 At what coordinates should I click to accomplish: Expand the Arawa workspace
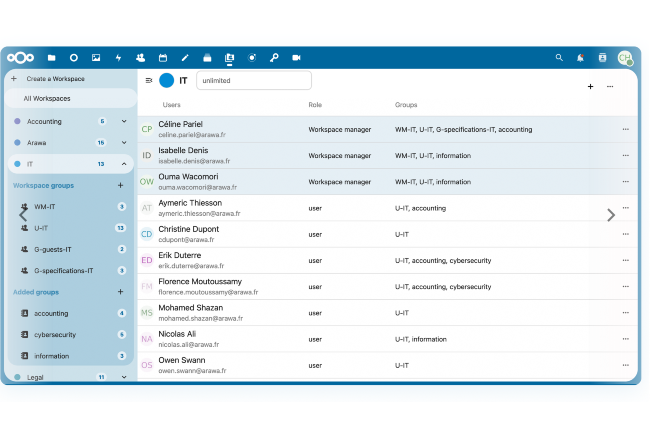tap(124, 143)
